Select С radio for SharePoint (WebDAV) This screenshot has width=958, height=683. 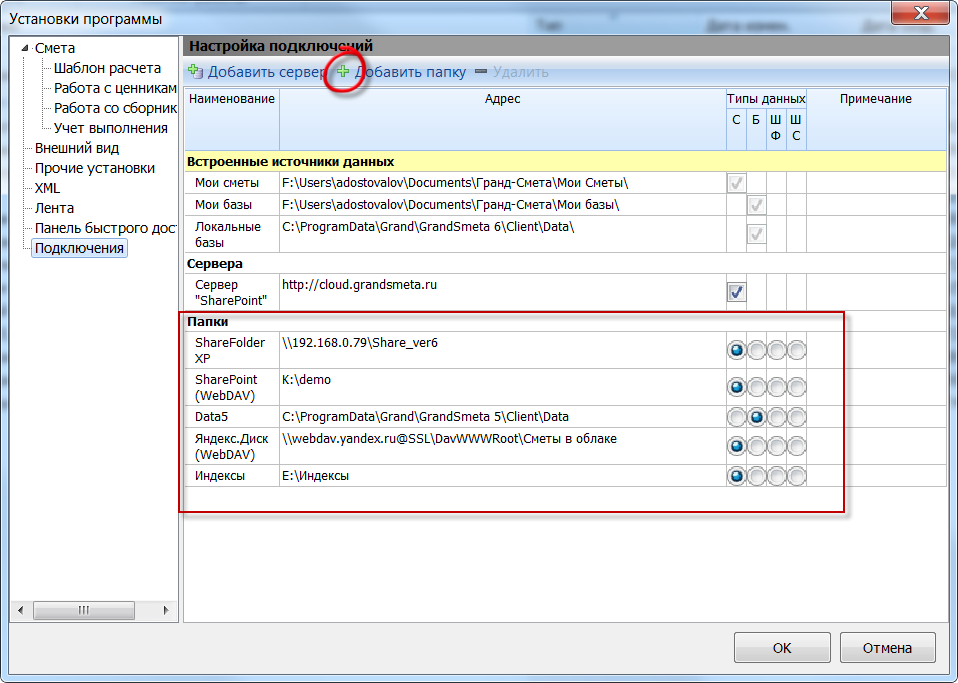pos(736,387)
